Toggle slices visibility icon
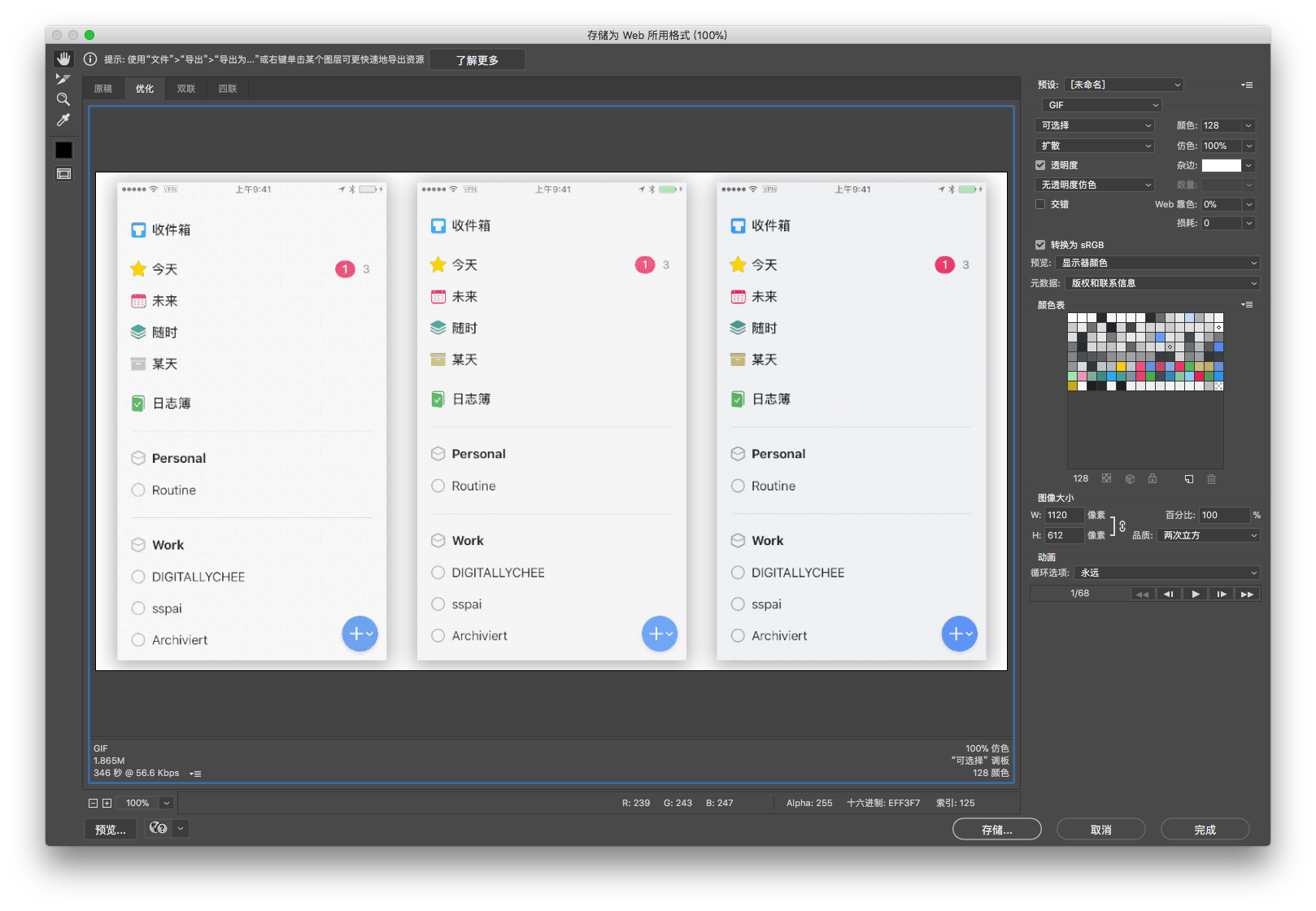This screenshot has height=911, width=1316. 63,173
